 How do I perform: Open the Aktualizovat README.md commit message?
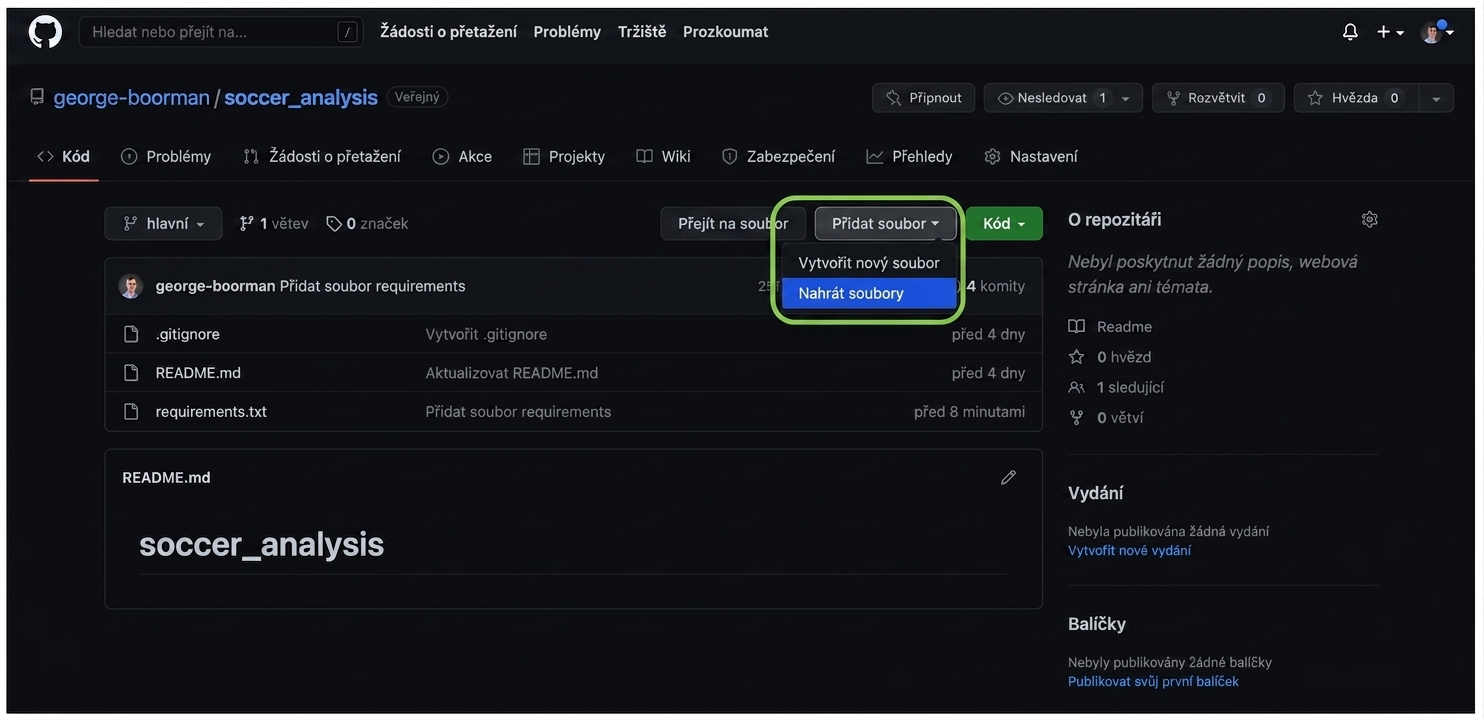(512, 373)
